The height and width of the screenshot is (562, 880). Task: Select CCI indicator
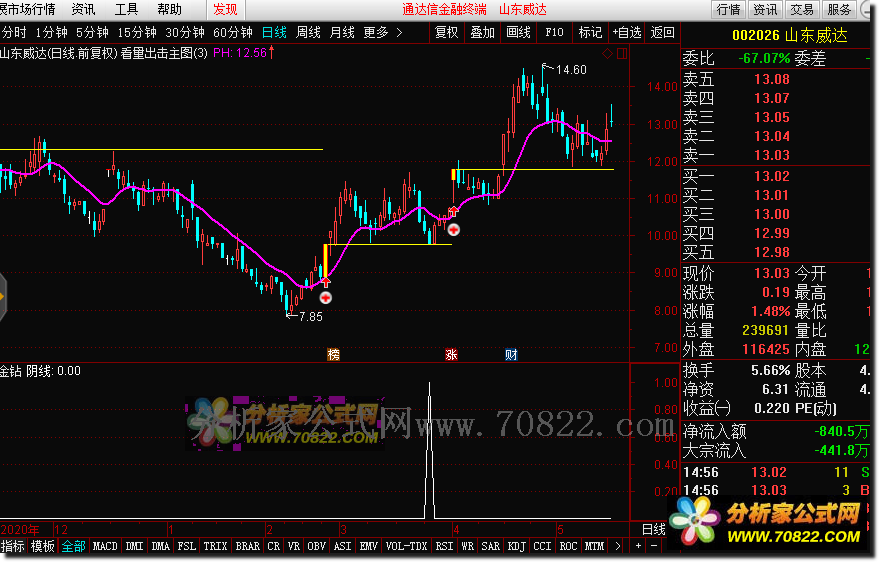(x=542, y=546)
